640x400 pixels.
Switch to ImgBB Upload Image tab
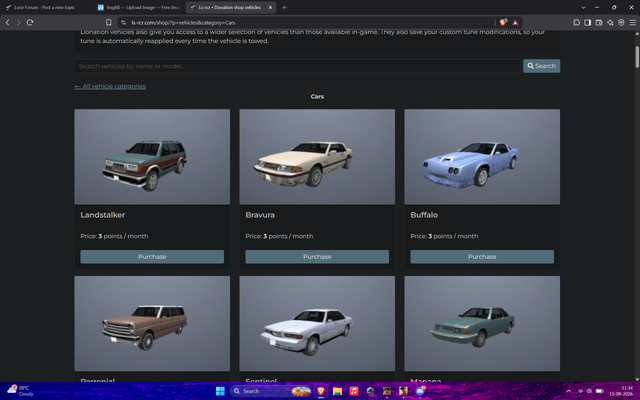click(x=139, y=7)
